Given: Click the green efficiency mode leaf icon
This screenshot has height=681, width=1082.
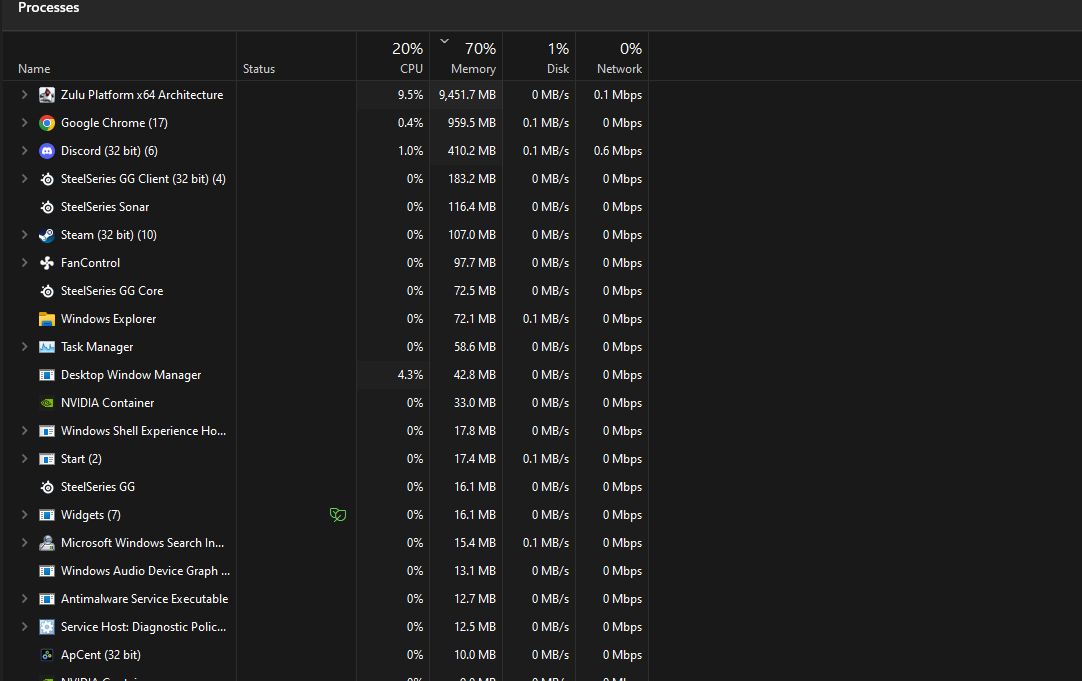Looking at the screenshot, I should [337, 515].
